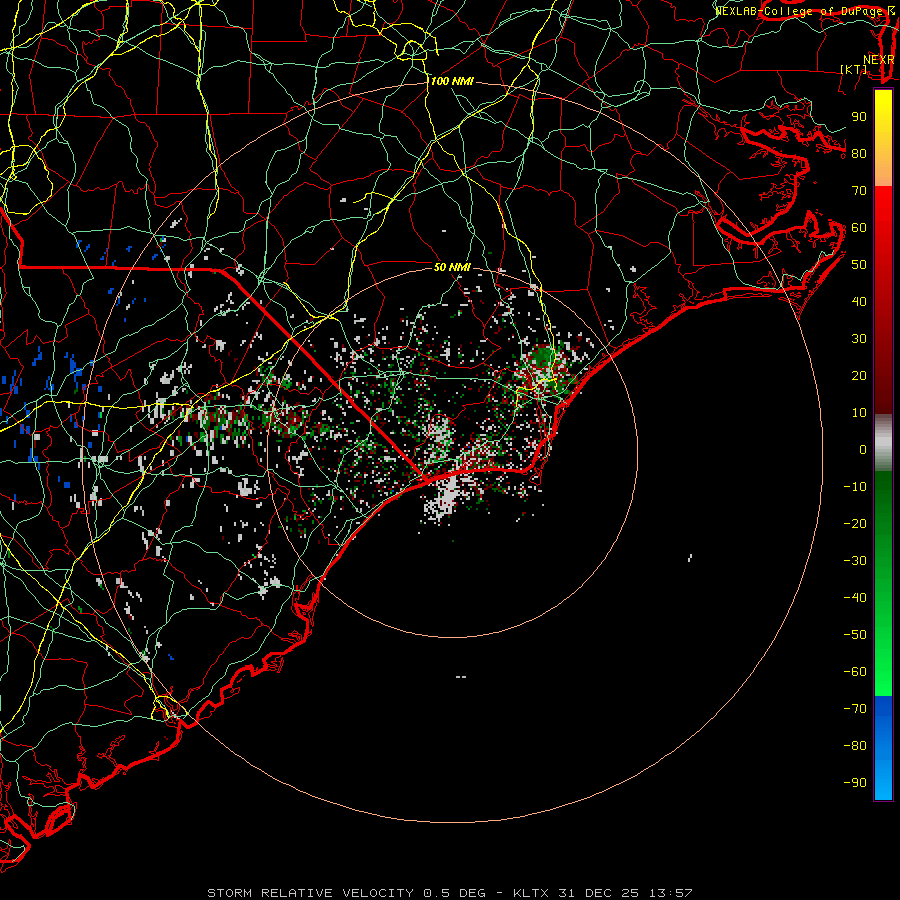Click the -30 scale value label
Screen dimensions: 900x900
point(855,561)
